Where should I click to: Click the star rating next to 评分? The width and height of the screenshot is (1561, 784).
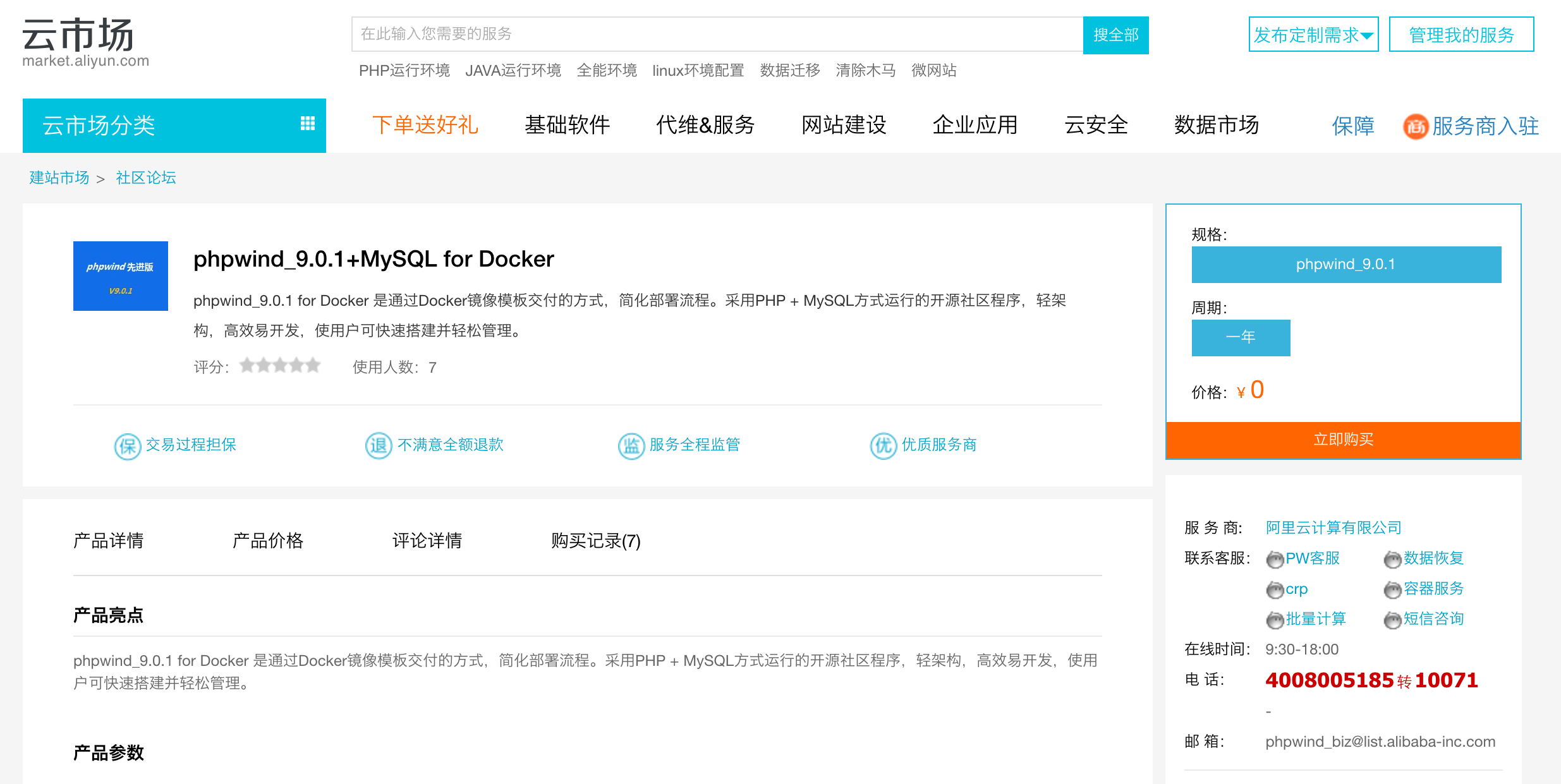[x=280, y=365]
